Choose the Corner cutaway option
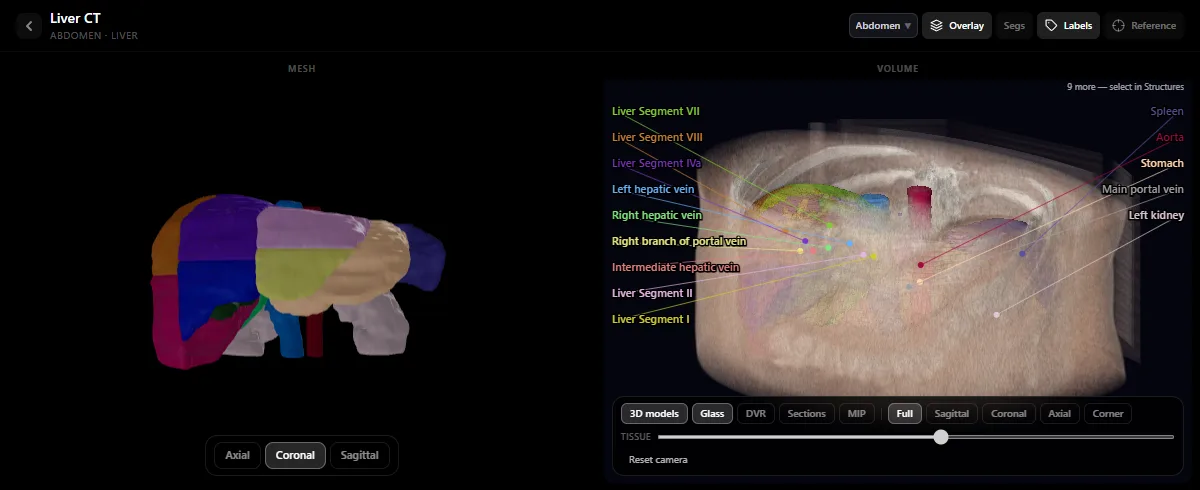 [x=1108, y=413]
